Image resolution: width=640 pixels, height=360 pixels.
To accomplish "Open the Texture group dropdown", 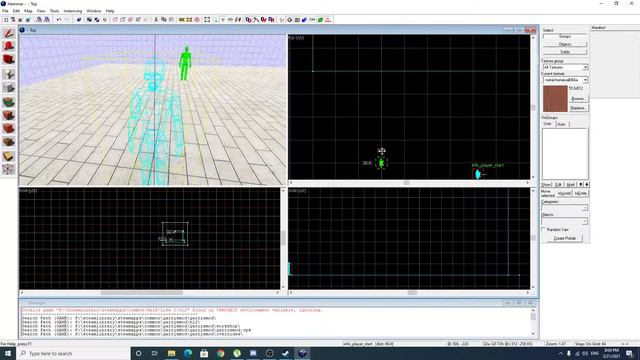I will click(565, 67).
